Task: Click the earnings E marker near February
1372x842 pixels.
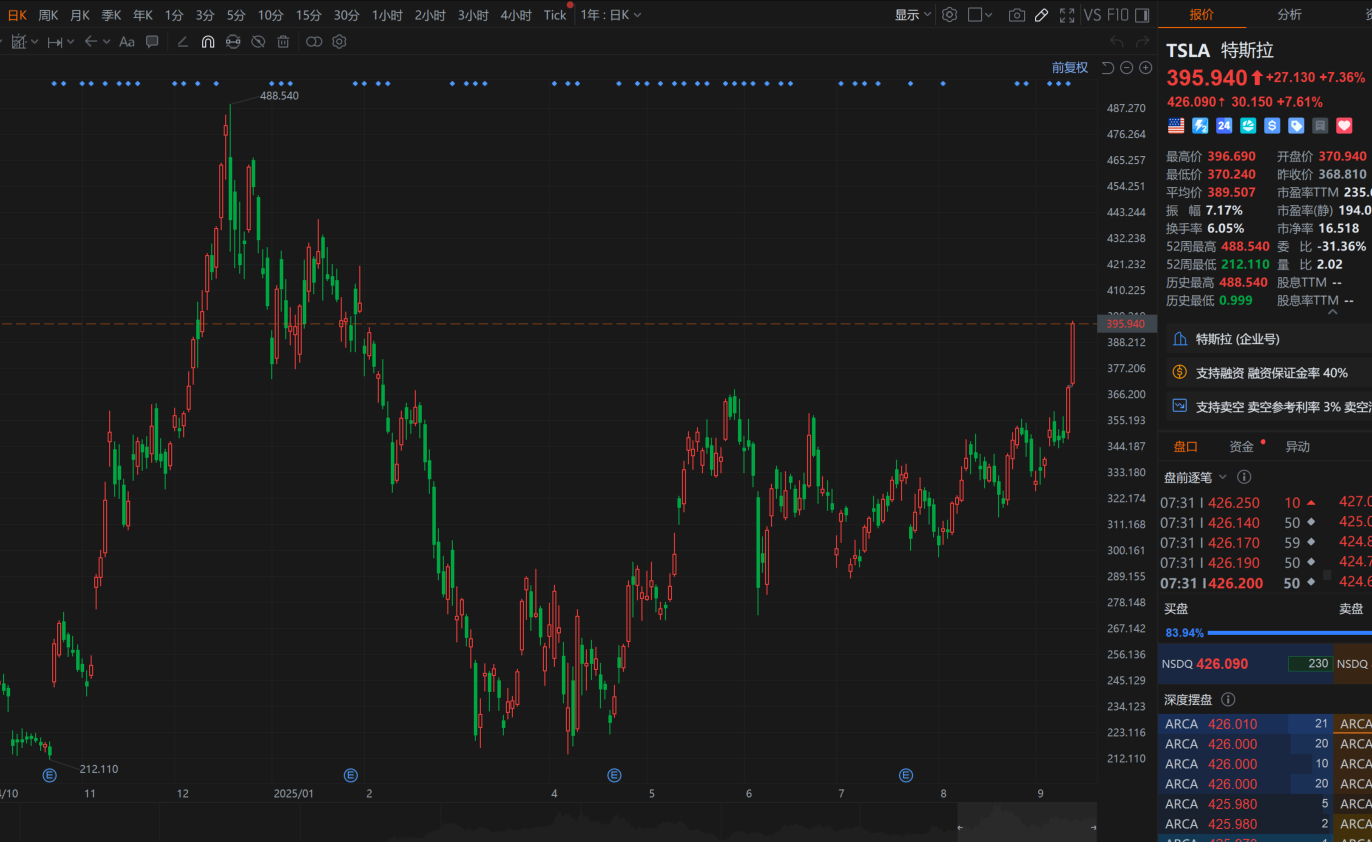Action: coord(351,775)
